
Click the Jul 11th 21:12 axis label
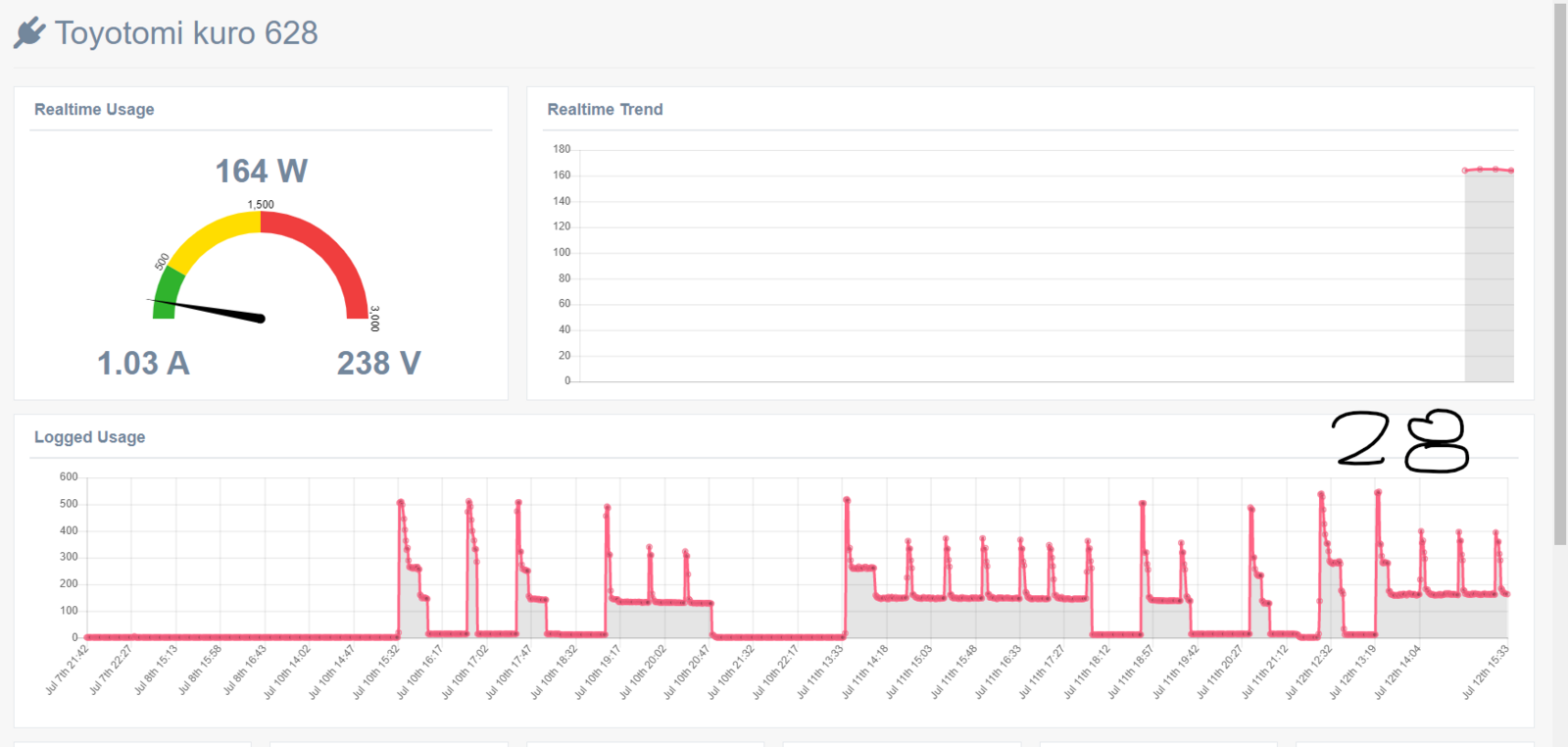[1264, 672]
